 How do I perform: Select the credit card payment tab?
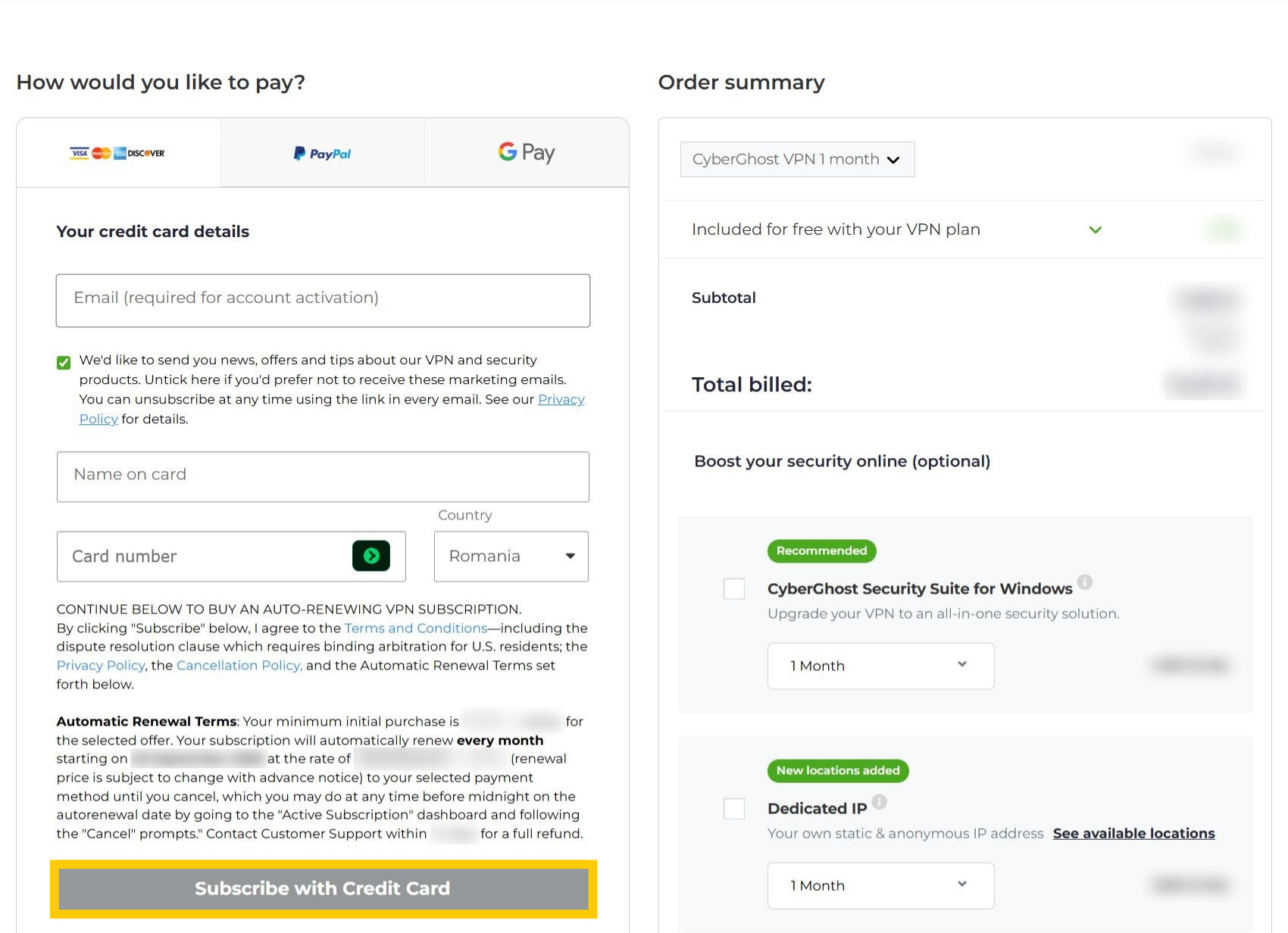coord(118,153)
